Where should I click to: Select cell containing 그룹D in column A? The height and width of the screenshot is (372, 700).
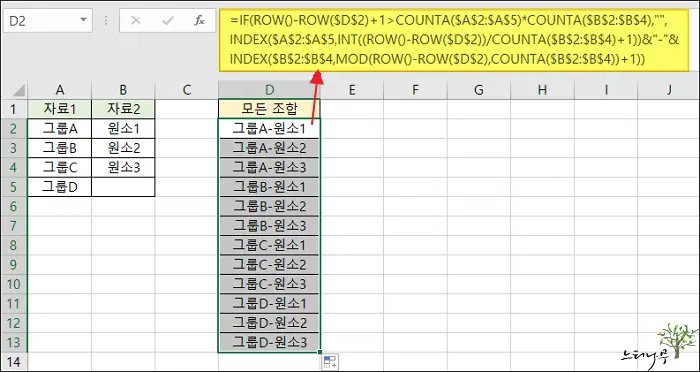[x=60, y=187]
